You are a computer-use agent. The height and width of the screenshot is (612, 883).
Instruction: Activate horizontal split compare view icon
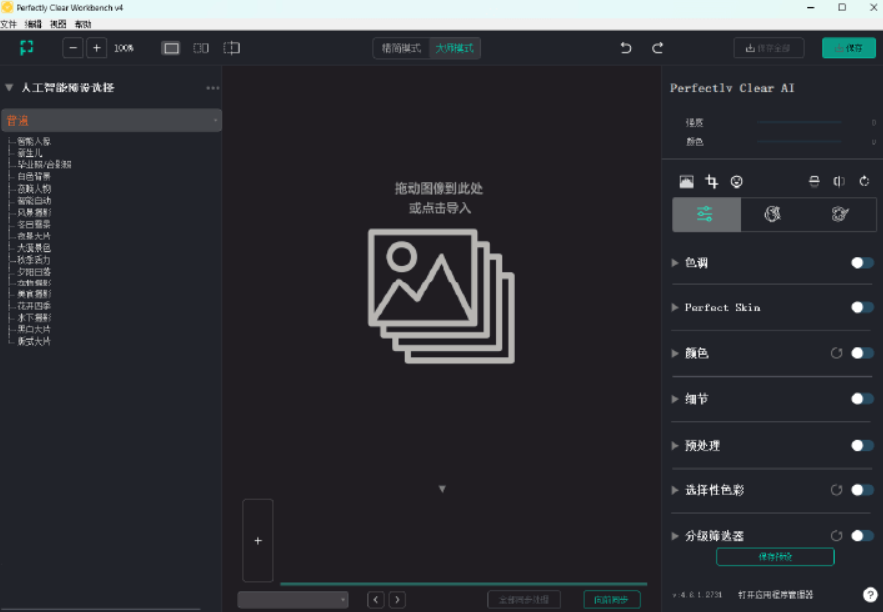pyautogui.click(x=813, y=181)
